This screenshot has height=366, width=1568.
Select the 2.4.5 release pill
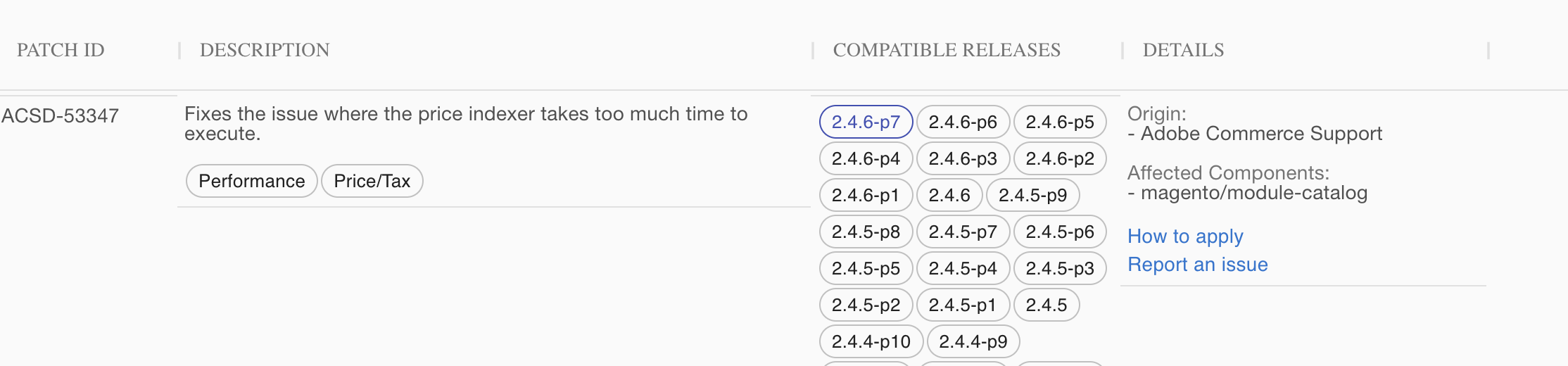(x=1047, y=305)
